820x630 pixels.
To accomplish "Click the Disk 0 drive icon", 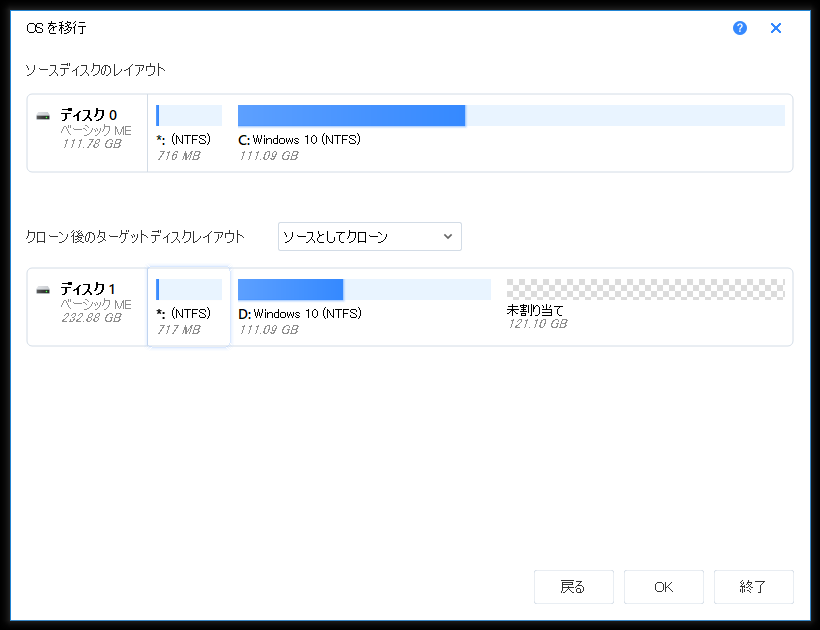I will coord(43,116).
